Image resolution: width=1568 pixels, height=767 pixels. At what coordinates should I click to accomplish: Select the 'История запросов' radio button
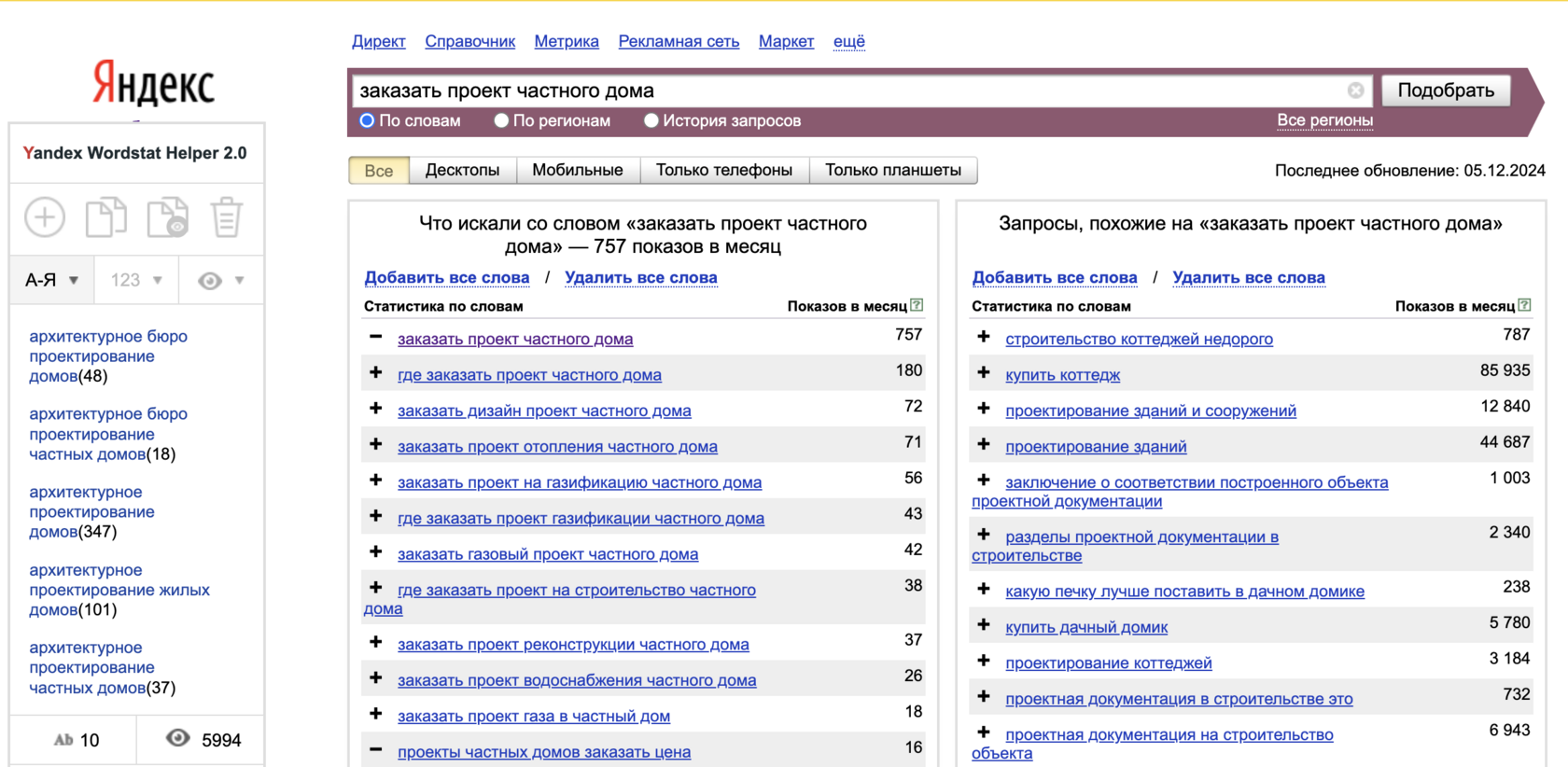(651, 120)
